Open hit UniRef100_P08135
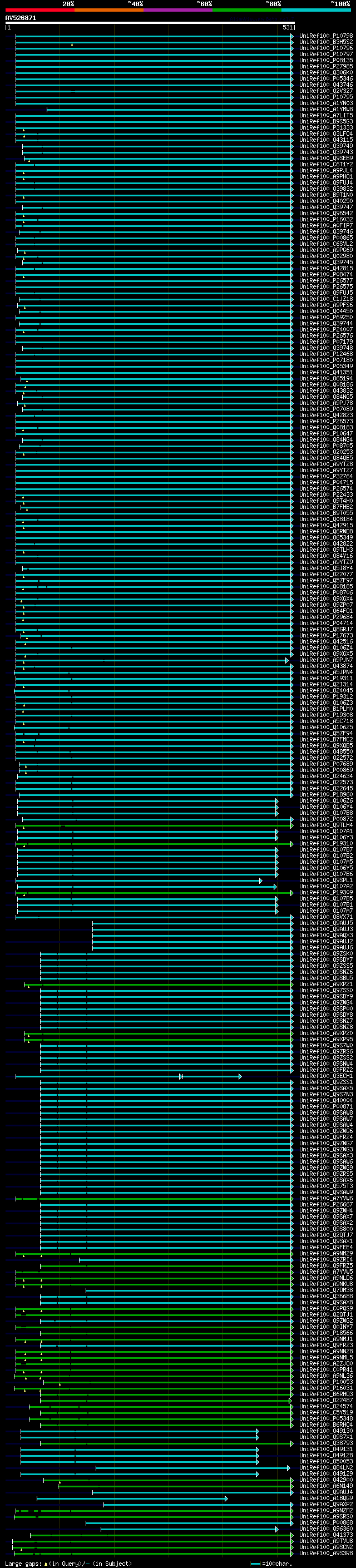 pyautogui.click(x=326, y=60)
